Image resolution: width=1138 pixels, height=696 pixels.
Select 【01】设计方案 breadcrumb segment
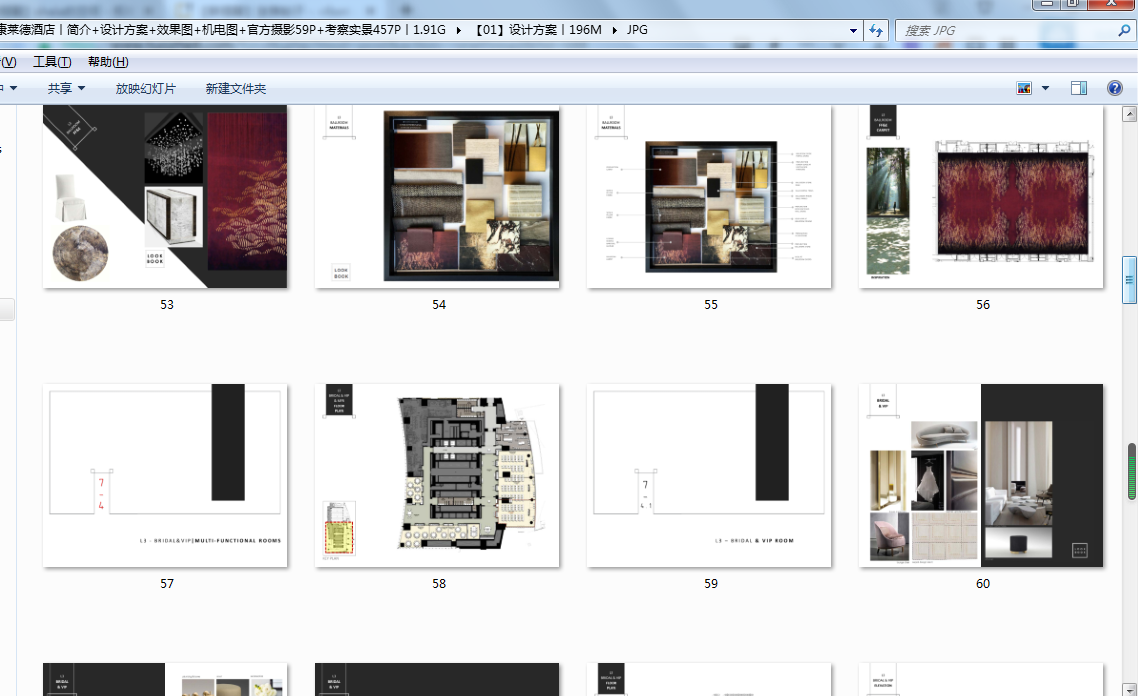[x=539, y=30]
